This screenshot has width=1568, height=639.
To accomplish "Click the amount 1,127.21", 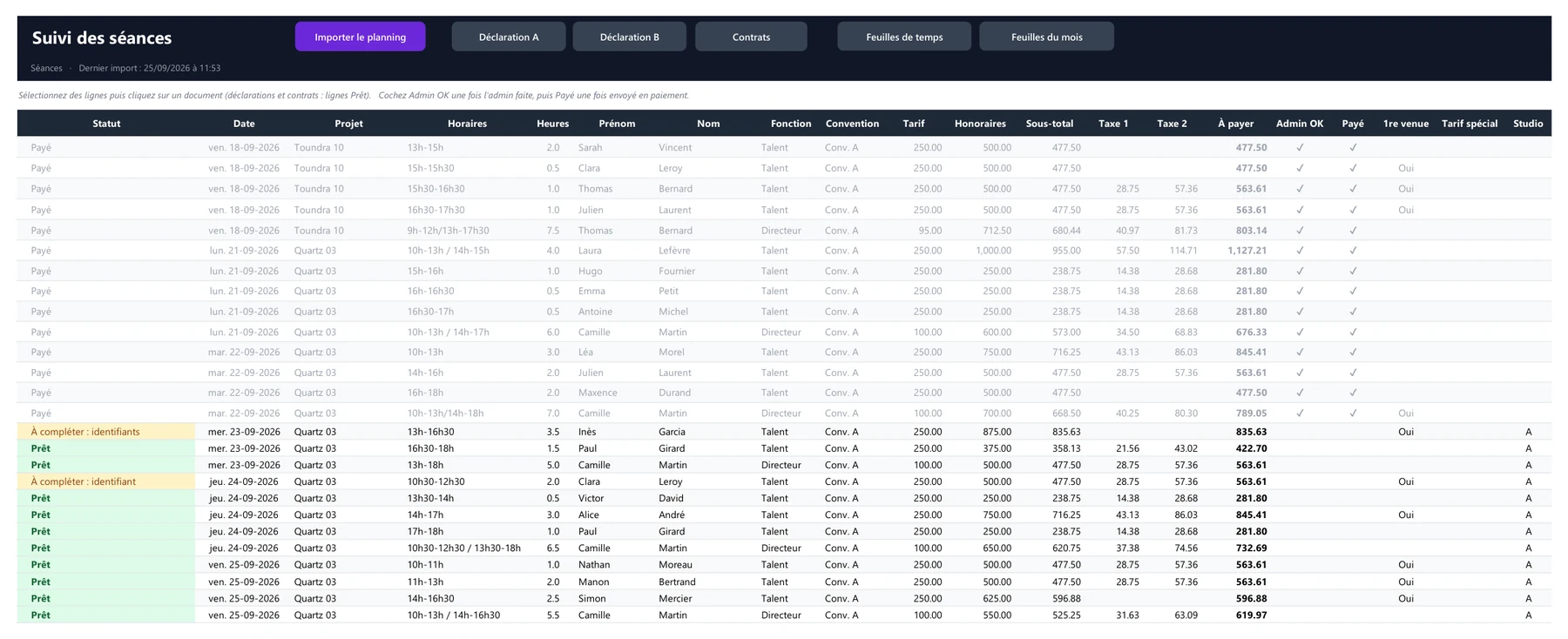I will click(x=1247, y=251).
